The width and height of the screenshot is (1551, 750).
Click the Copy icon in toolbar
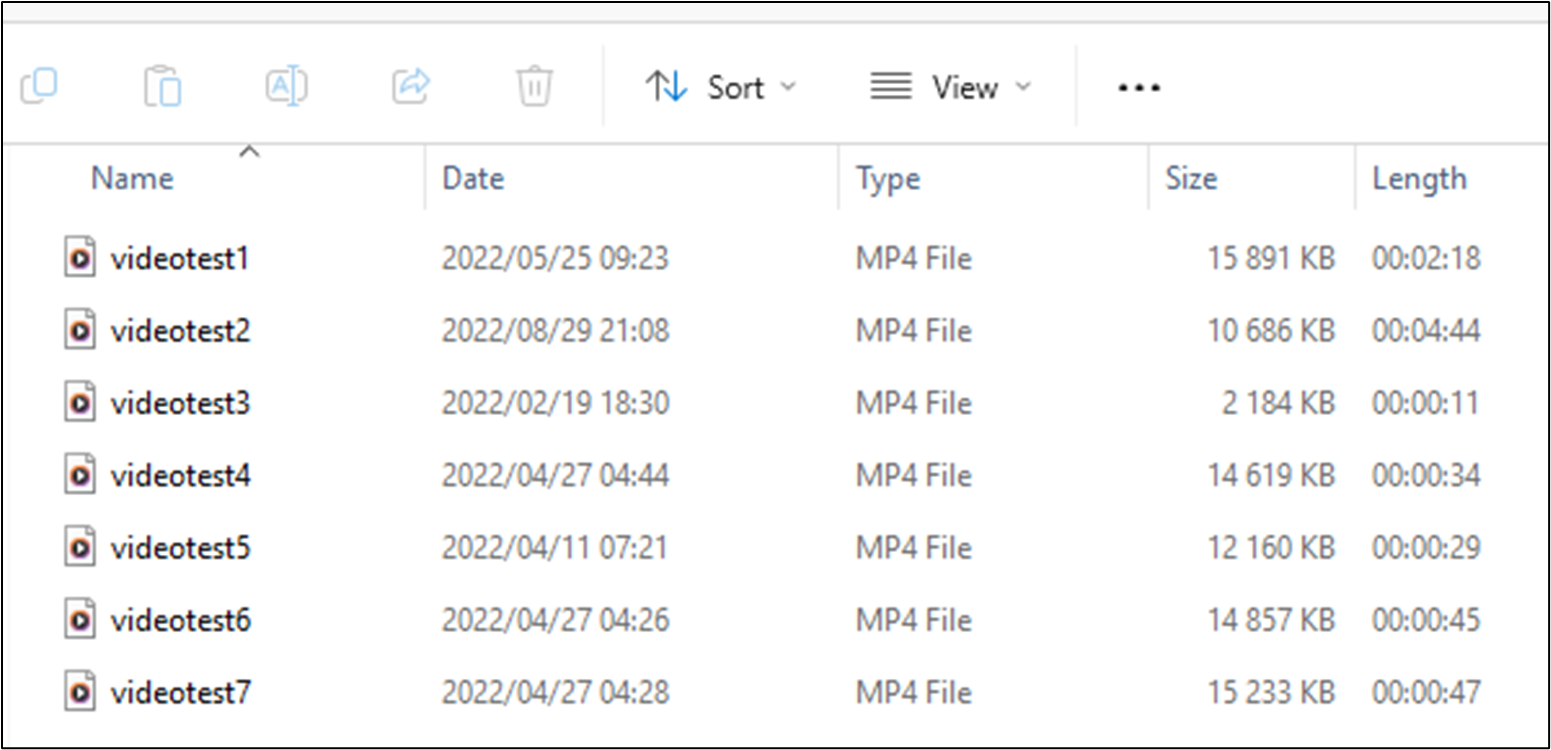click(39, 86)
